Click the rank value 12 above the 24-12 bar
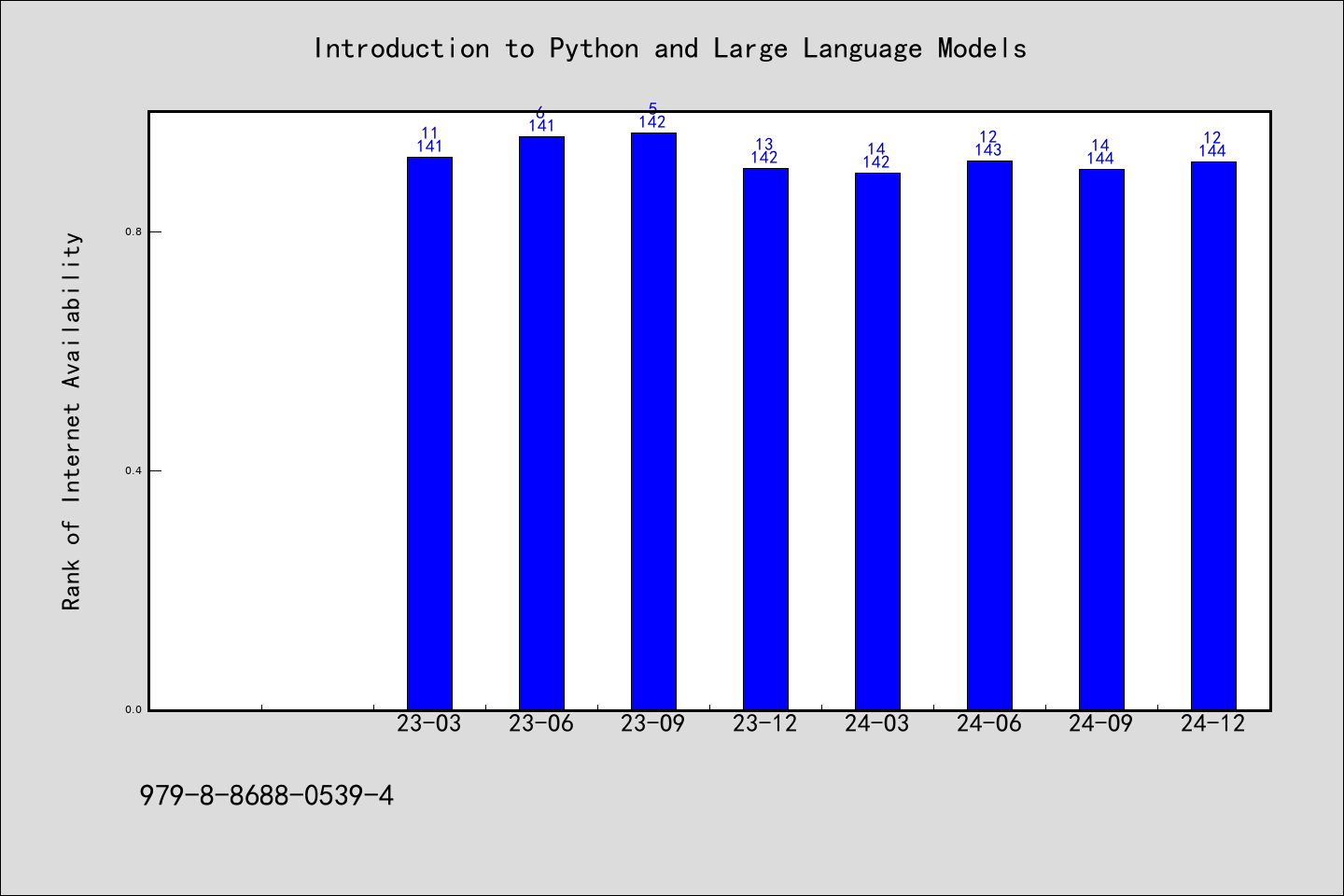1344x896 pixels. click(x=1212, y=138)
